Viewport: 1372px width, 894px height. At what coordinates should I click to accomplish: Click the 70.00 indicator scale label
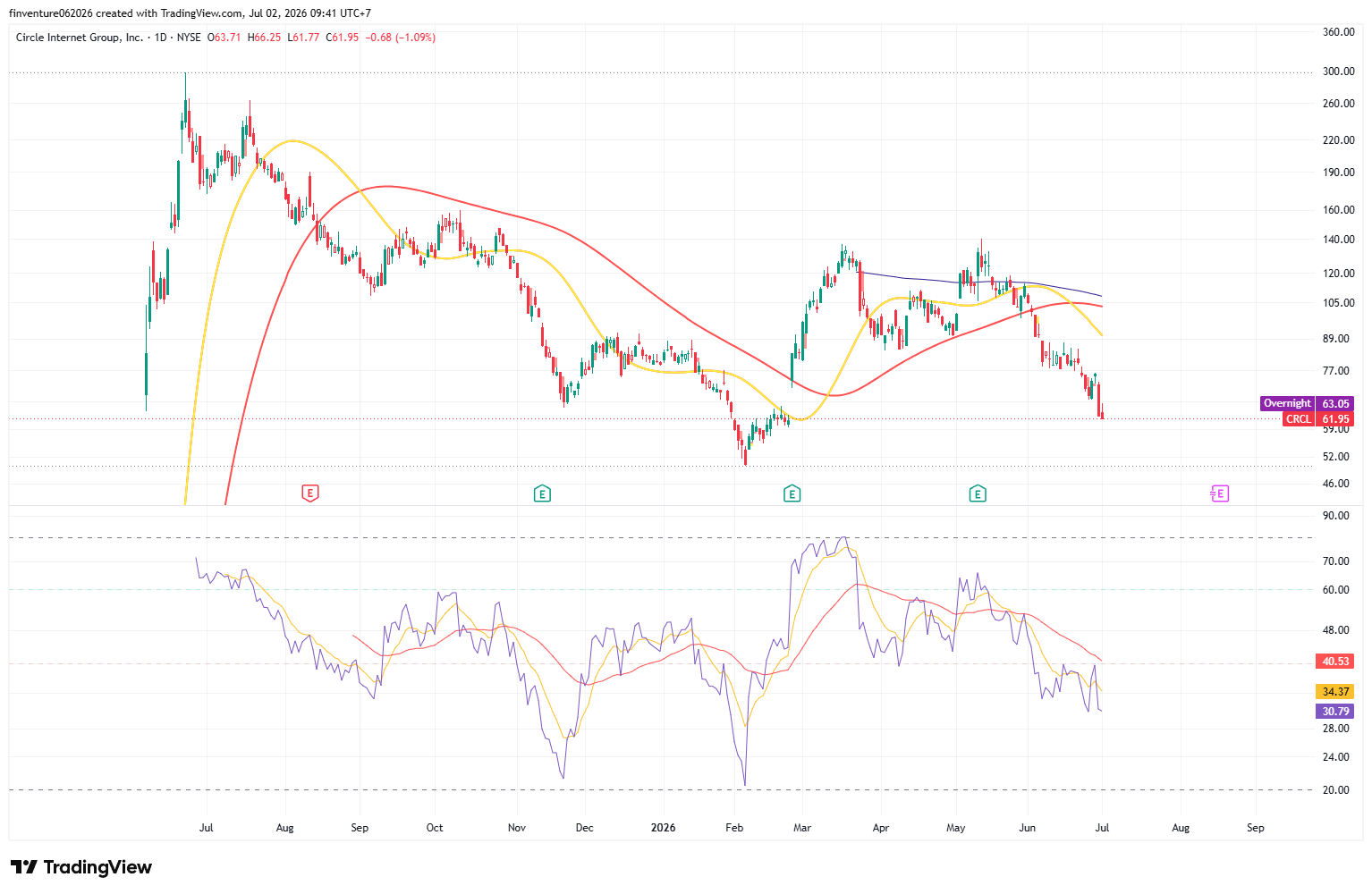pos(1336,561)
